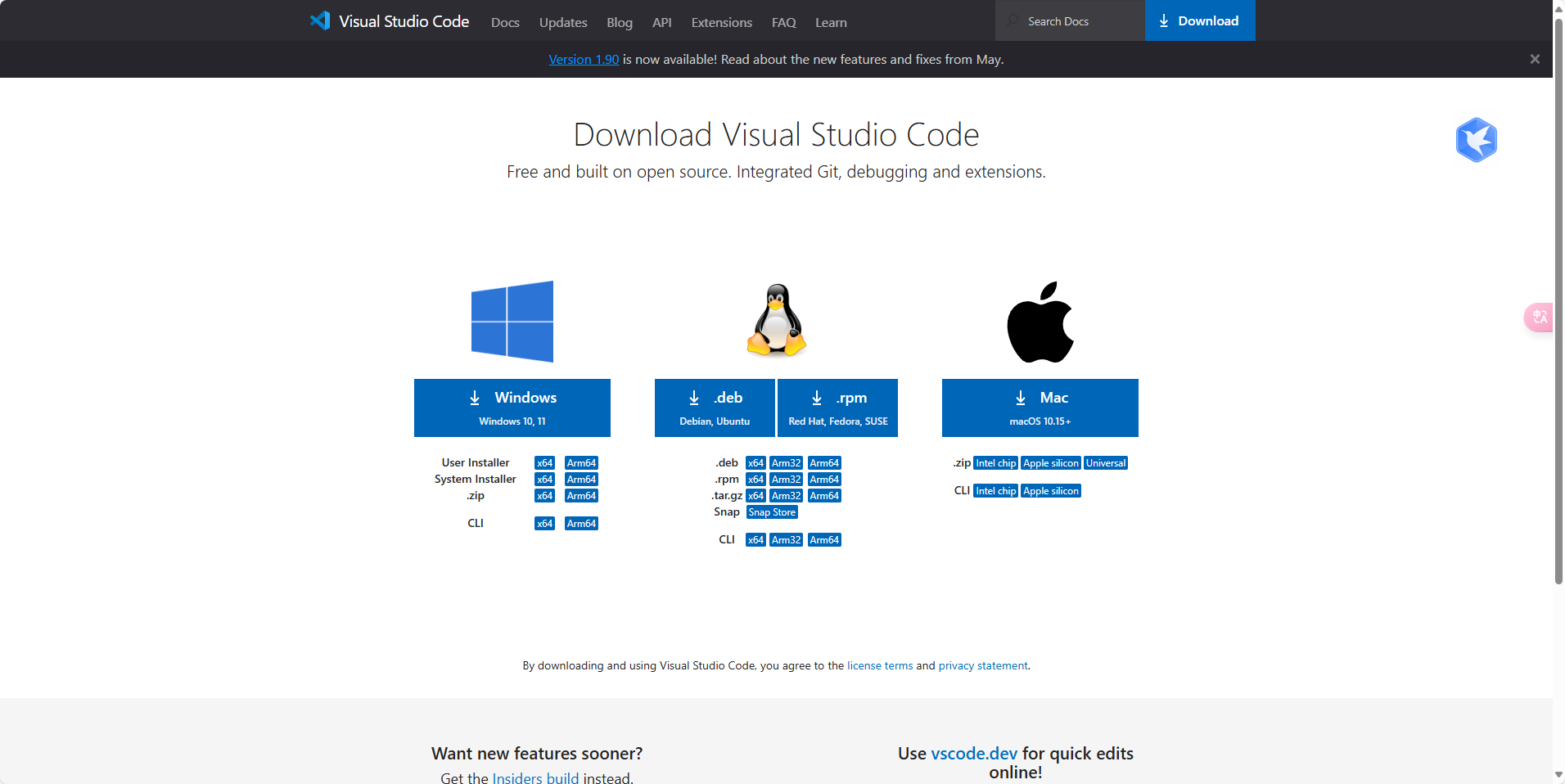Screen dimensions: 1565x784
Task: Select x64 for Linux .tar.gz
Action: pyautogui.click(x=755, y=496)
